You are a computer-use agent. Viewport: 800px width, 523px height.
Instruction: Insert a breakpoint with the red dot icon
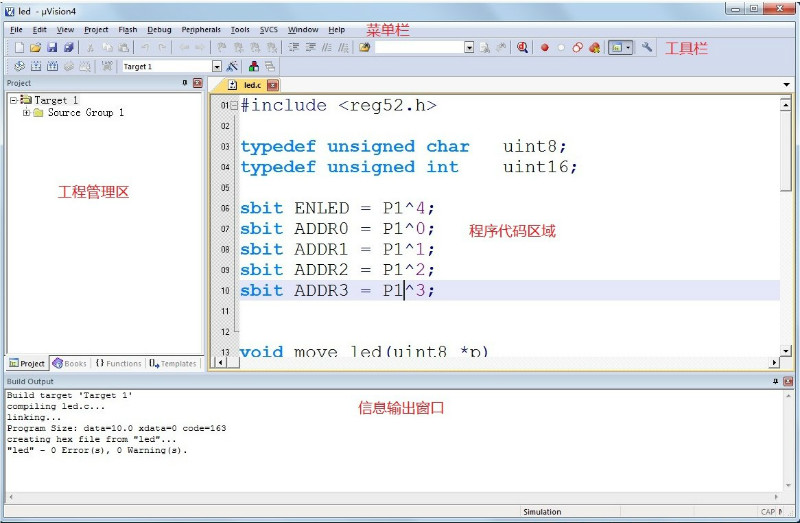point(545,47)
